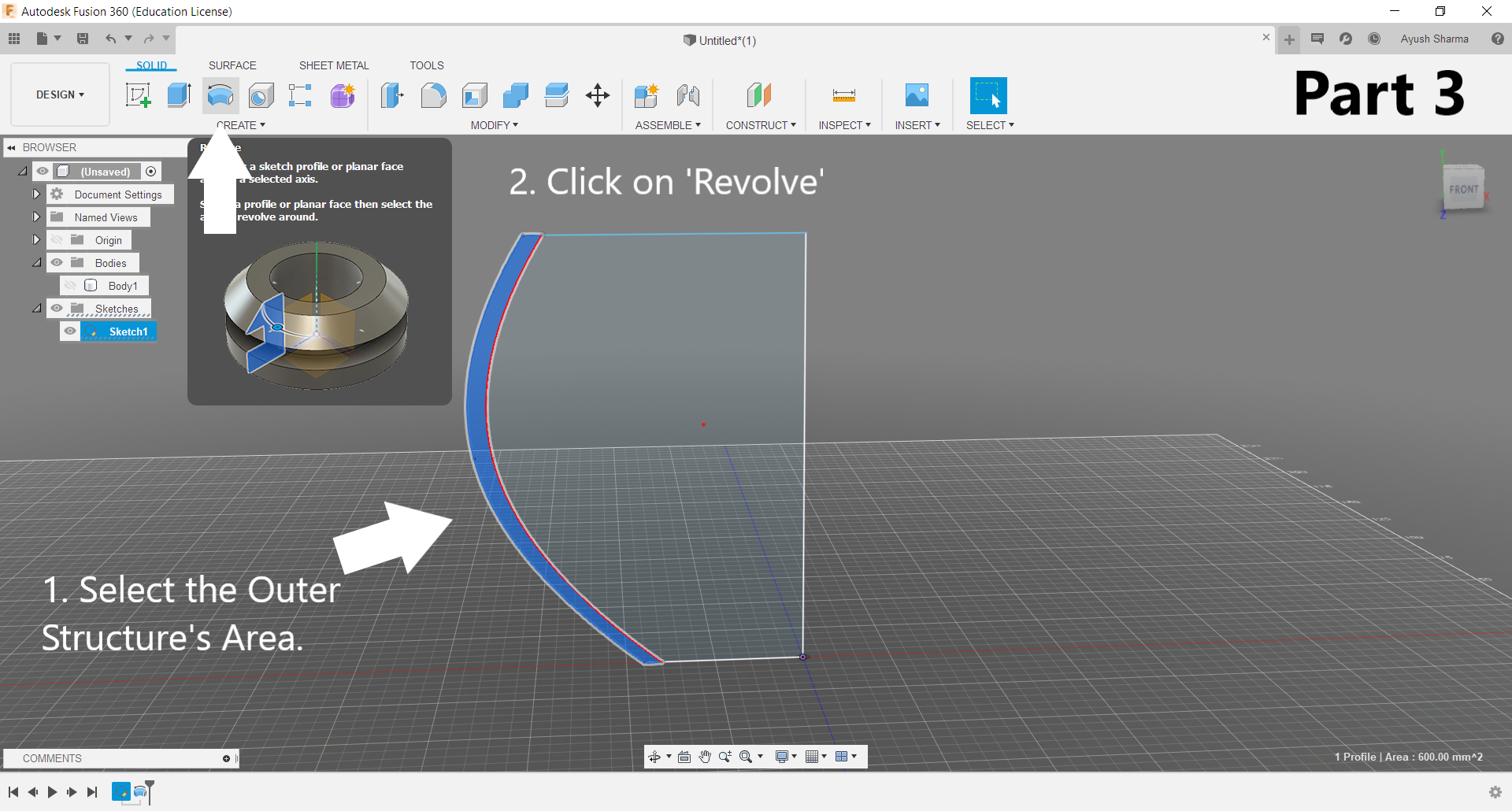Select the Measure tool
This screenshot has width=1512, height=811.
[844, 96]
